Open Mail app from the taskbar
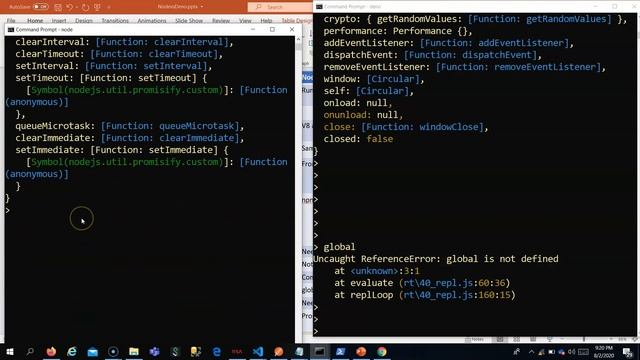The image size is (640, 360). point(93,351)
